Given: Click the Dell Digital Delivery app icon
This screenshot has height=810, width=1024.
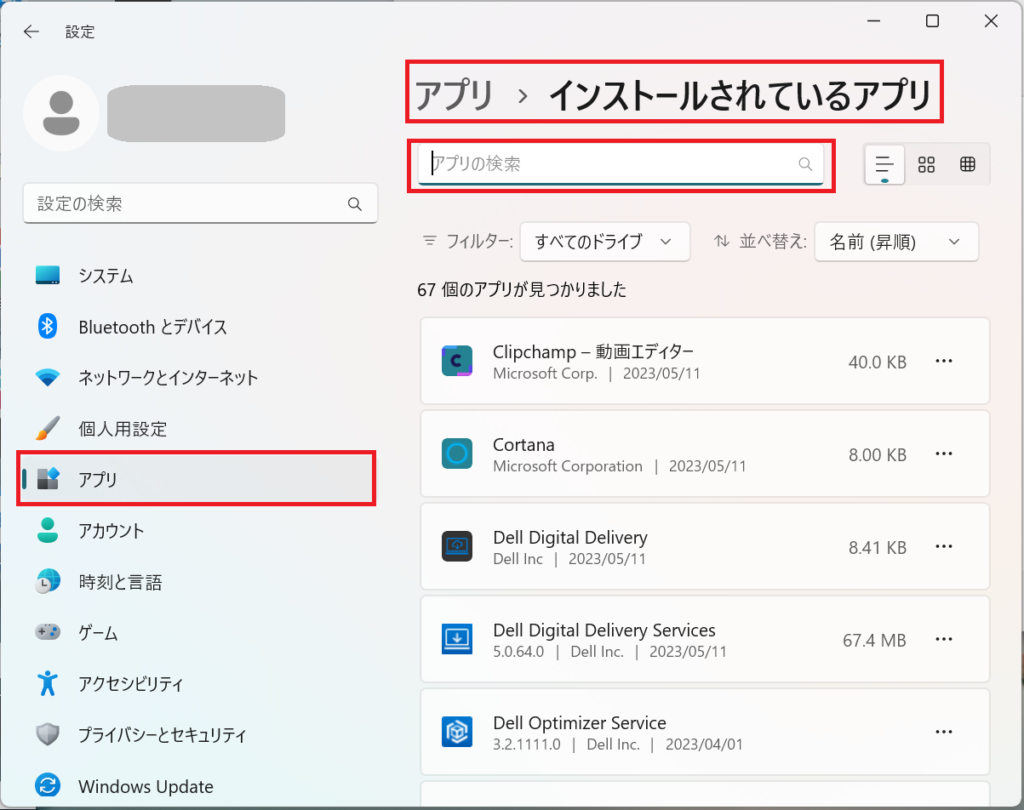Looking at the screenshot, I should [x=457, y=547].
